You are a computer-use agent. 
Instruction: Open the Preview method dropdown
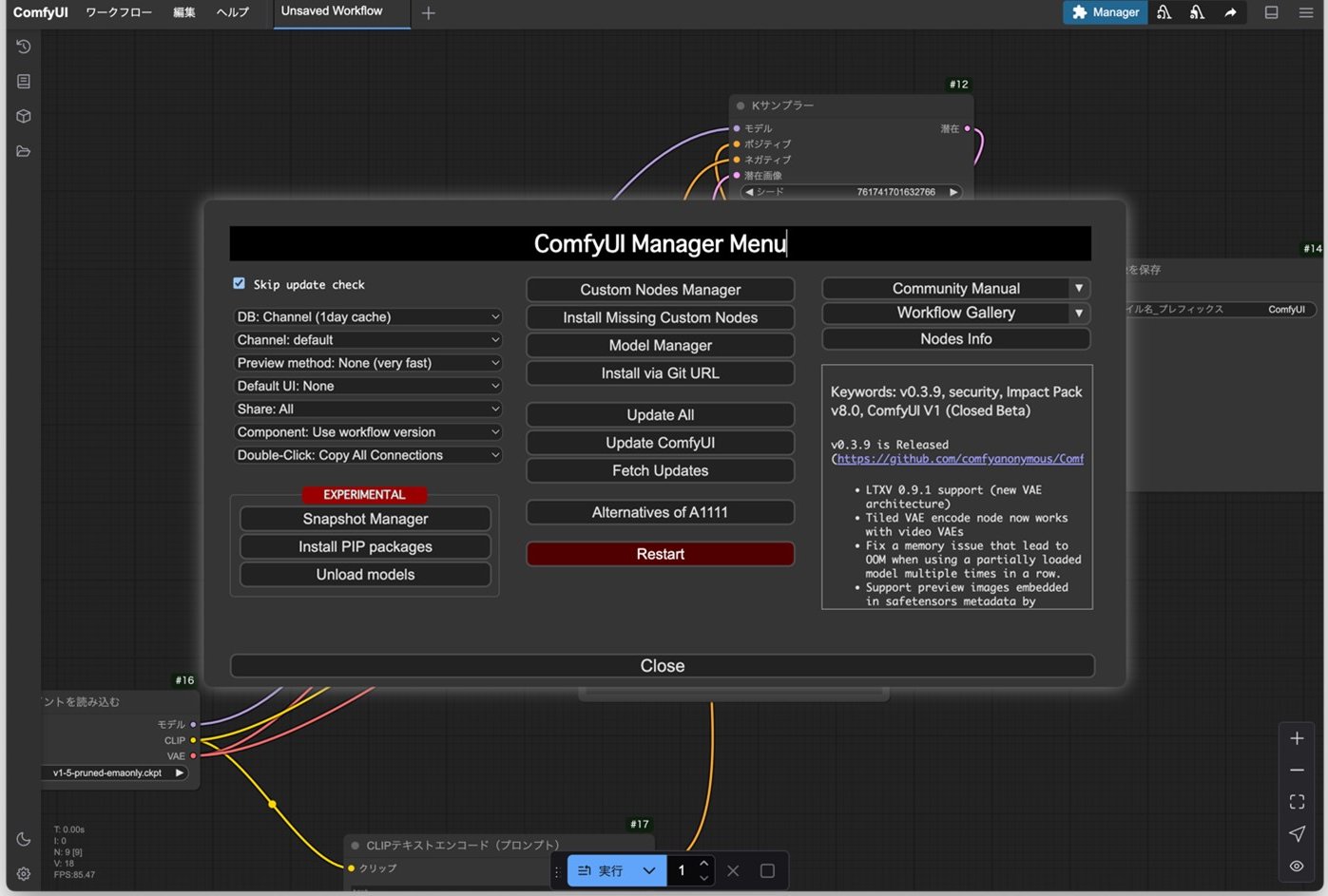(367, 363)
